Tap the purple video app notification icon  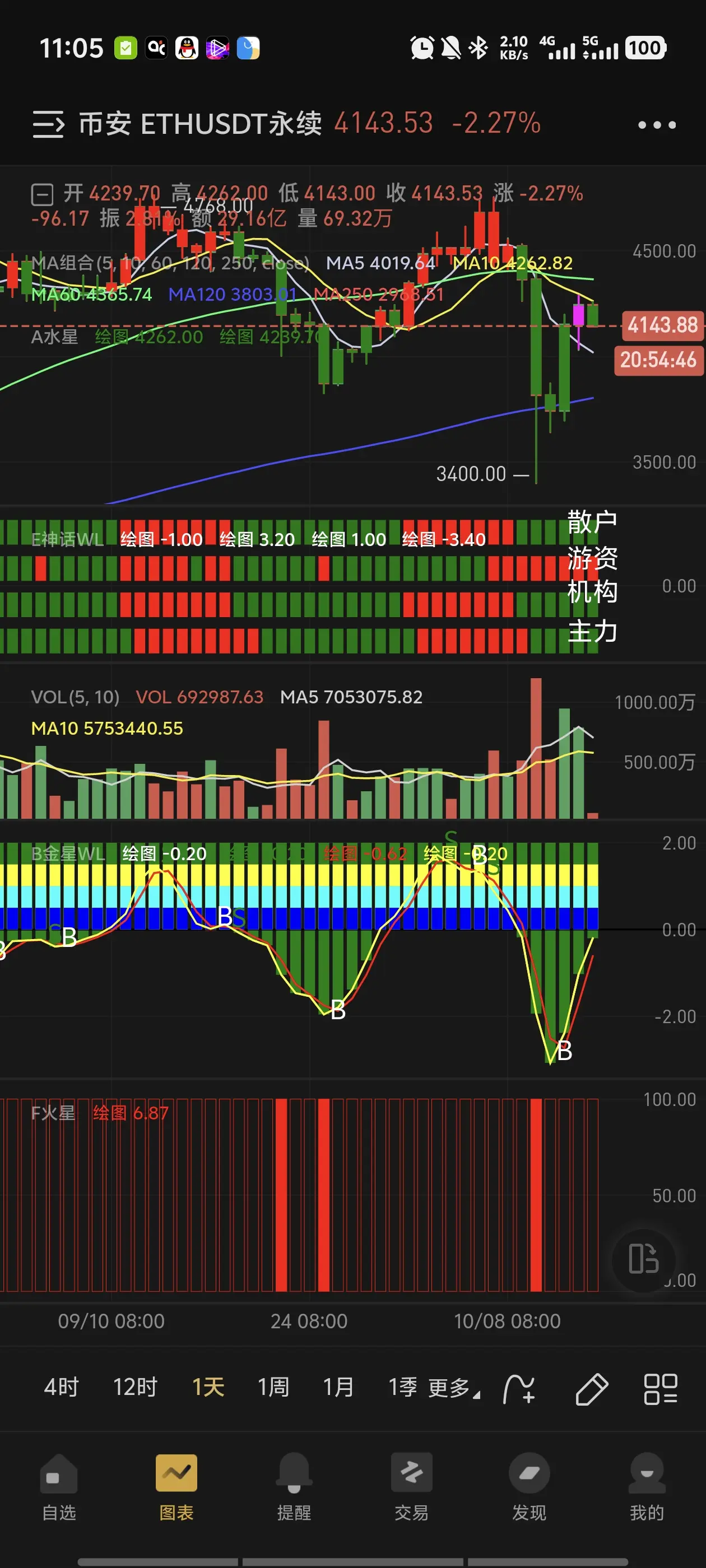click(x=217, y=48)
